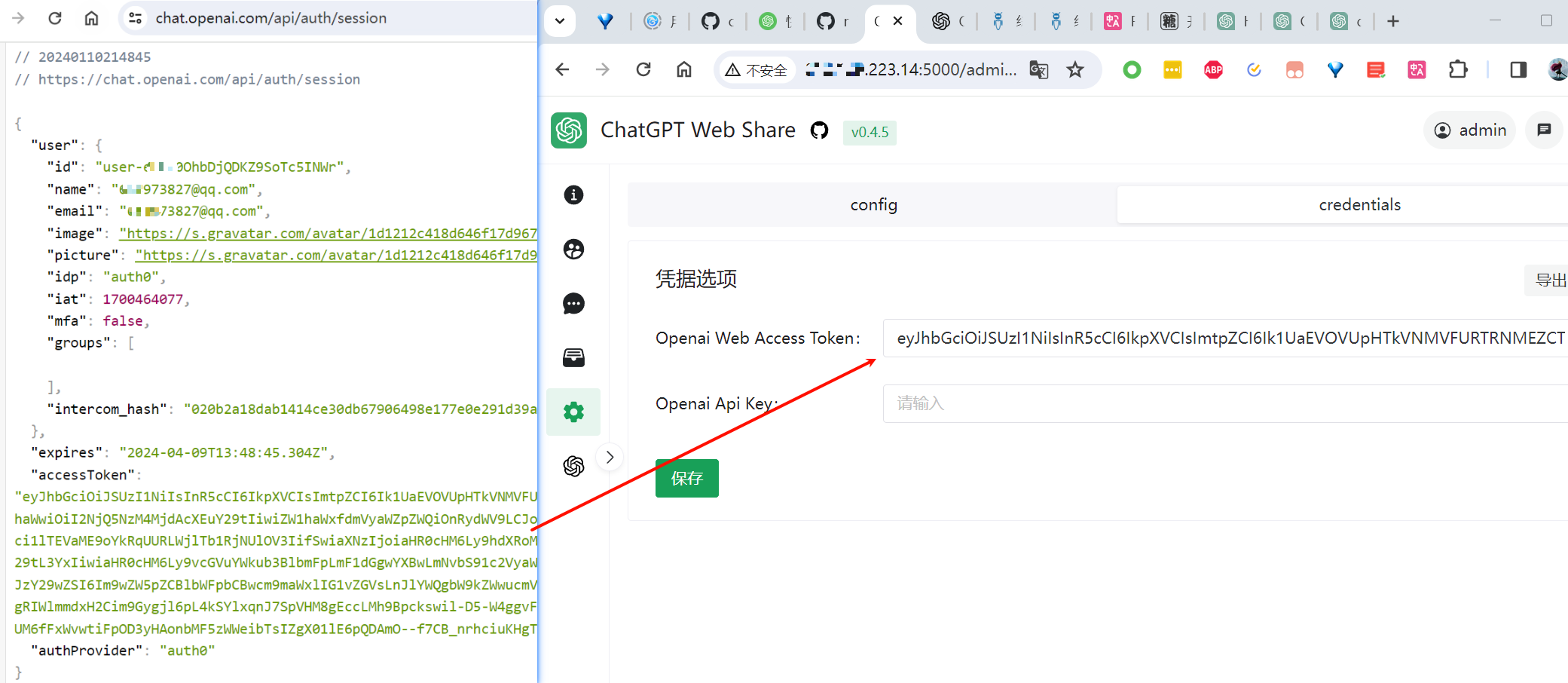Image resolution: width=1568 pixels, height=683 pixels.
Task: Close the active tab with the X
Action: pos(897,21)
